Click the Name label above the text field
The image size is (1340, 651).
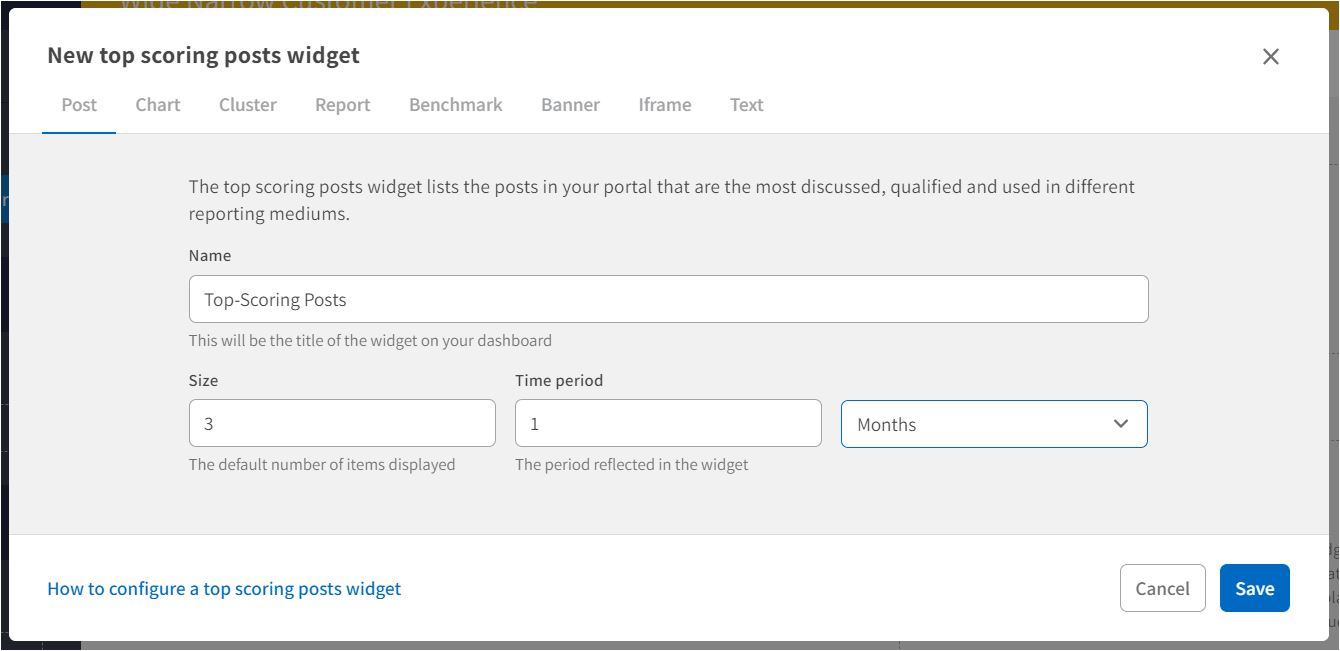pos(210,256)
